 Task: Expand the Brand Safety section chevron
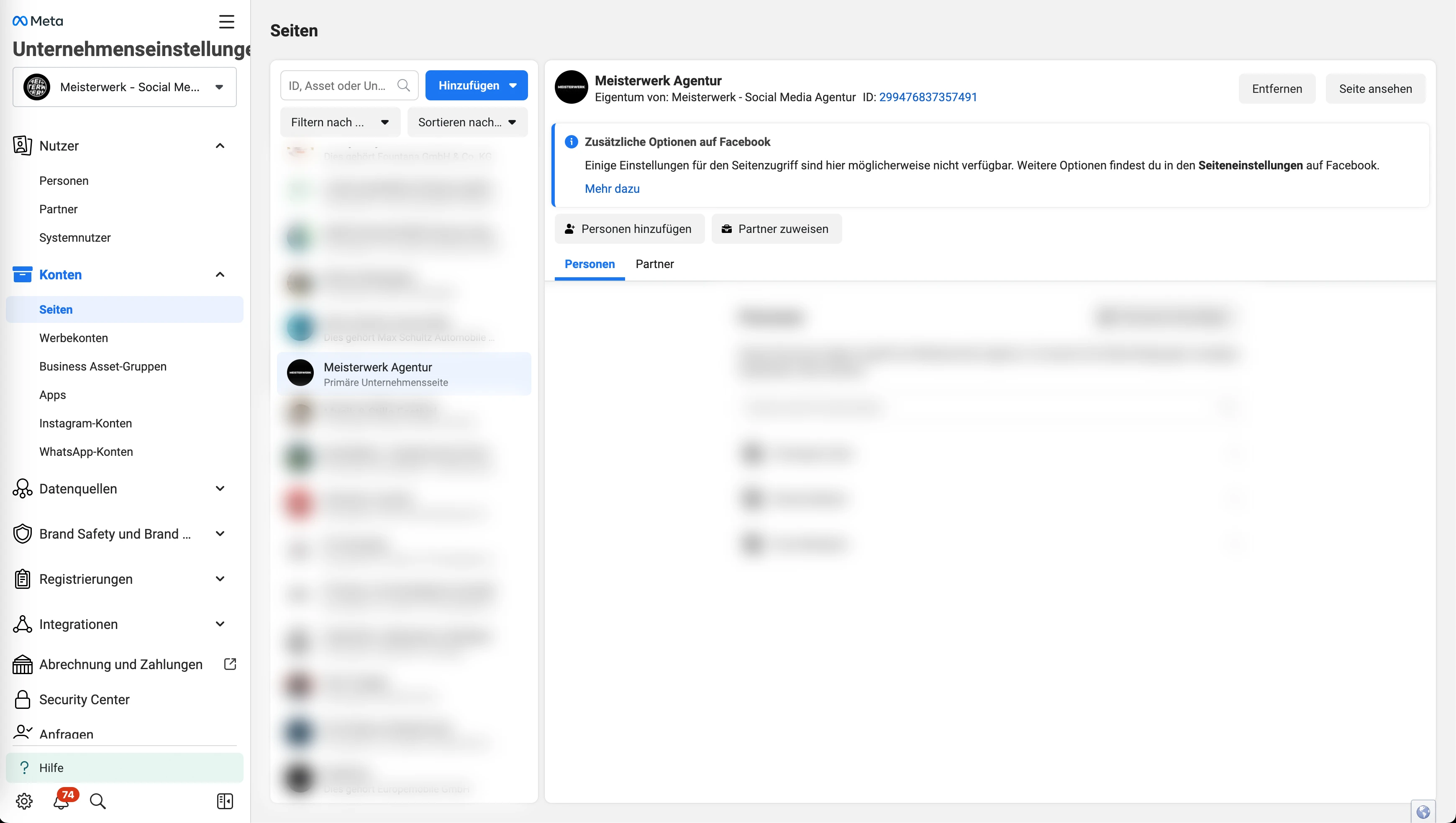coord(220,534)
